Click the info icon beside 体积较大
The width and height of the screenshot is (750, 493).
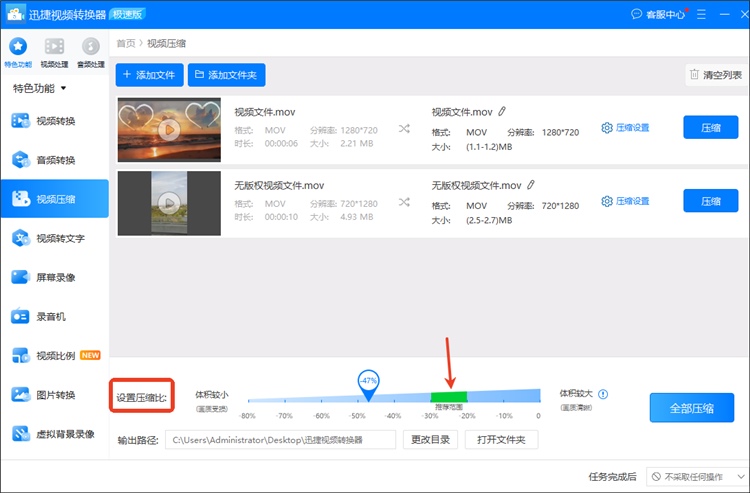click(x=603, y=394)
